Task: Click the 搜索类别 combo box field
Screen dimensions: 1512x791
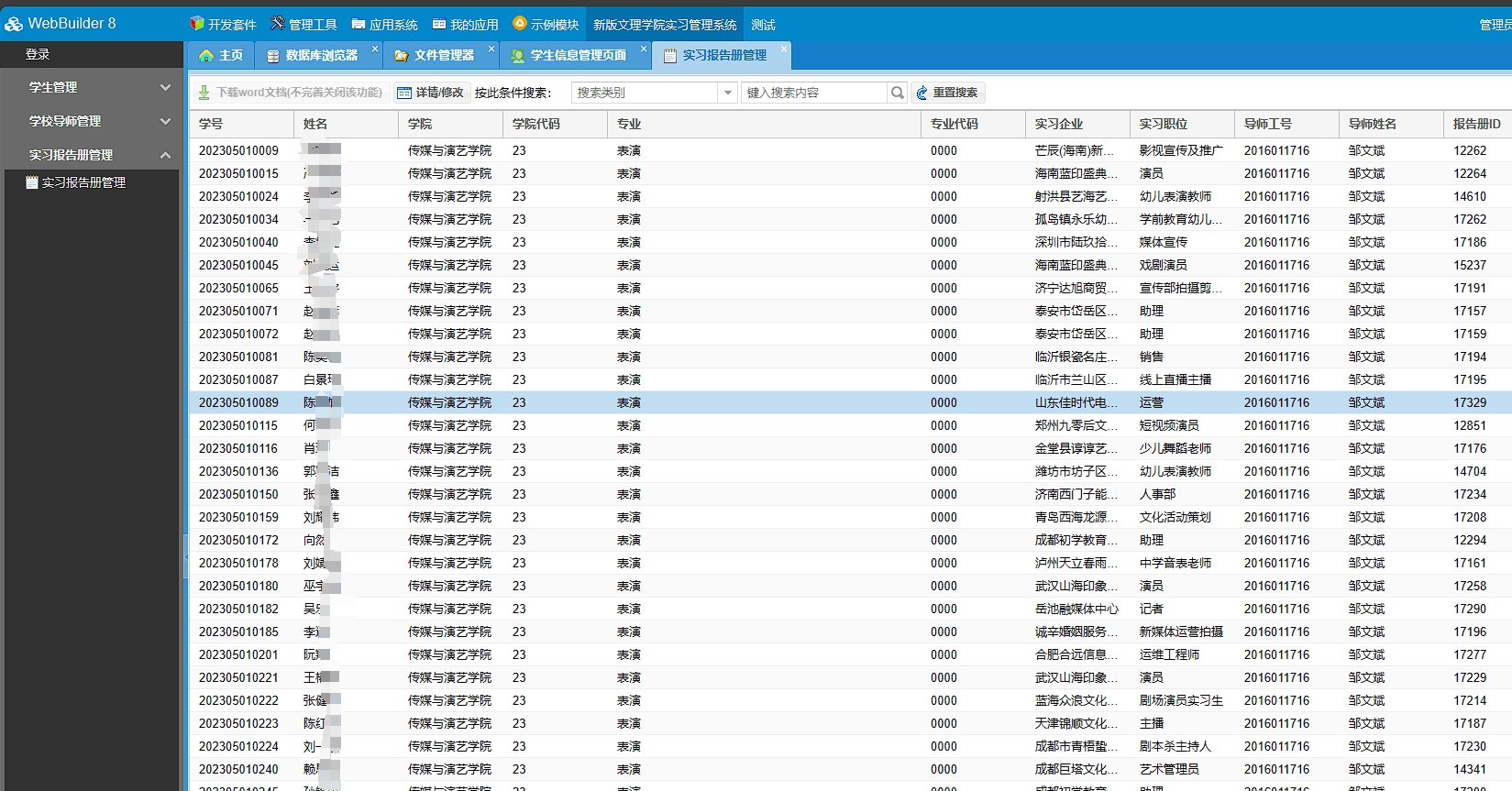Action: click(645, 93)
